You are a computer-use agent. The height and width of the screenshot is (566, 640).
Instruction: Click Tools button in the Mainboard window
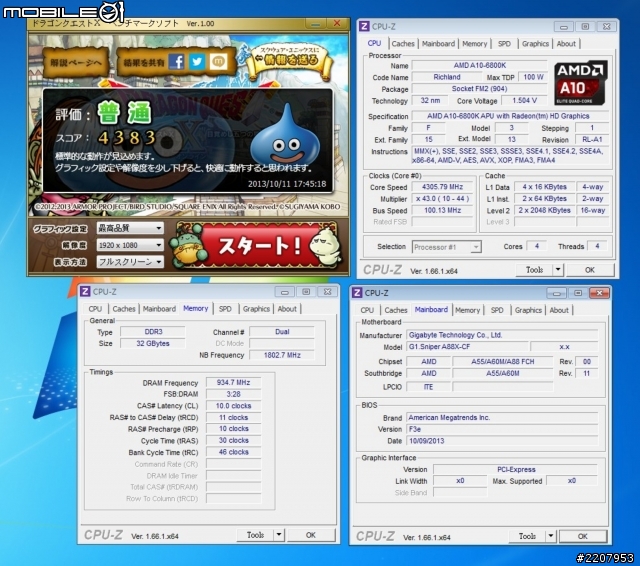pyautogui.click(x=527, y=536)
